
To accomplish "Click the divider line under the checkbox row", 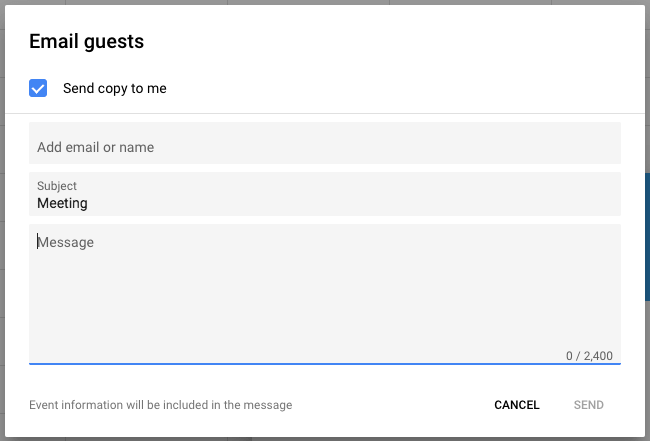I will (x=324, y=113).
